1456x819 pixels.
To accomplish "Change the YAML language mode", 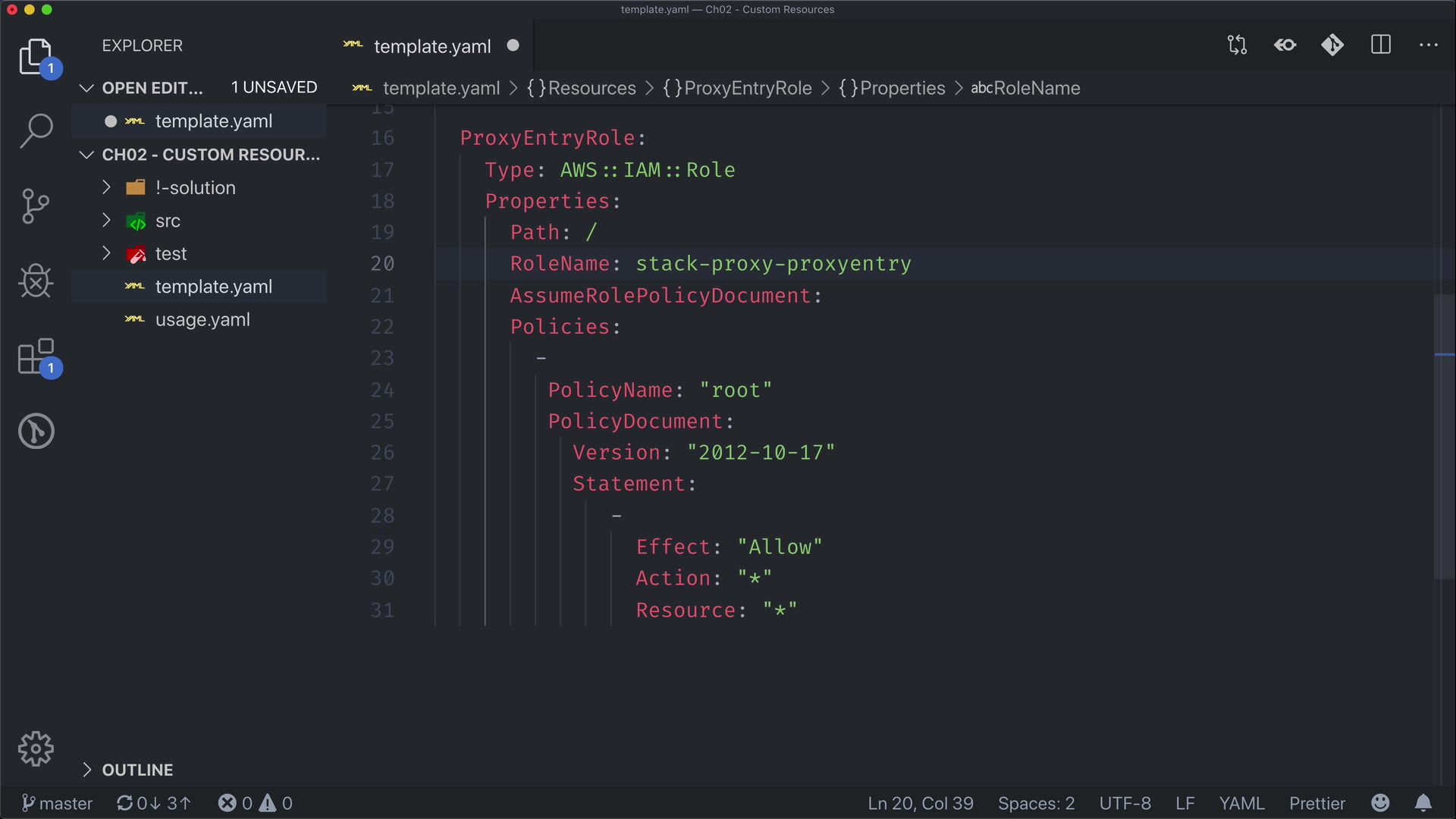I will (x=1241, y=803).
